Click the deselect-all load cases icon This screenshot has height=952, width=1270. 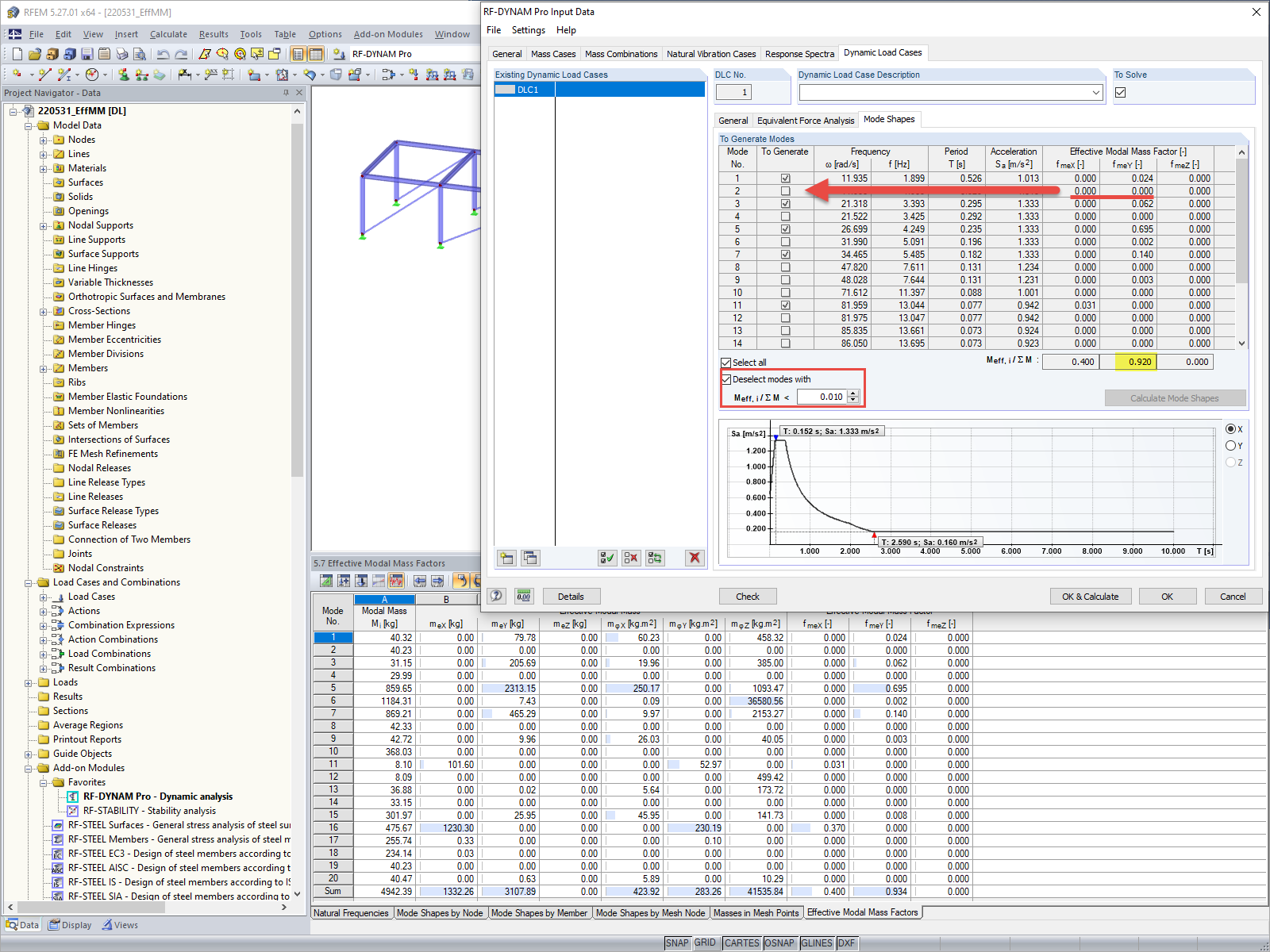[631, 558]
